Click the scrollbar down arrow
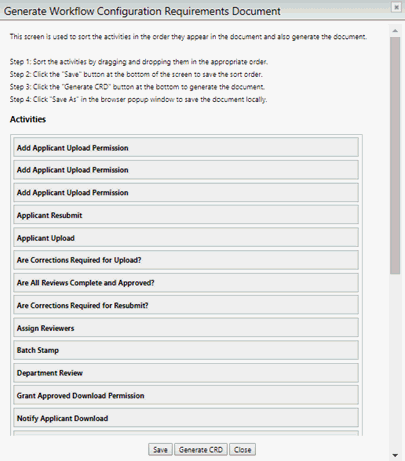Viewport: 405px width, 461px height. point(395,455)
